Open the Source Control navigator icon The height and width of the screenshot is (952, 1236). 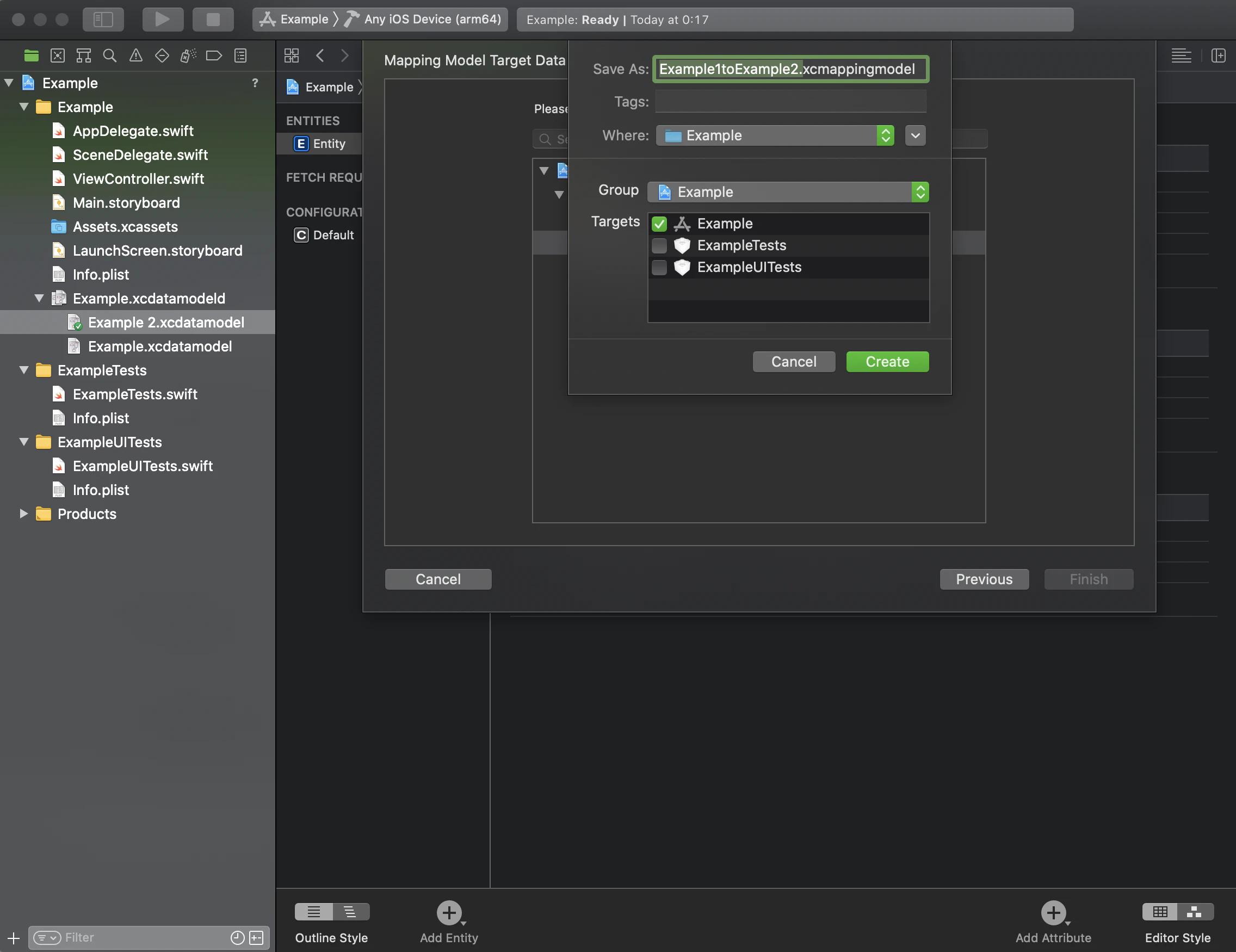click(57, 55)
